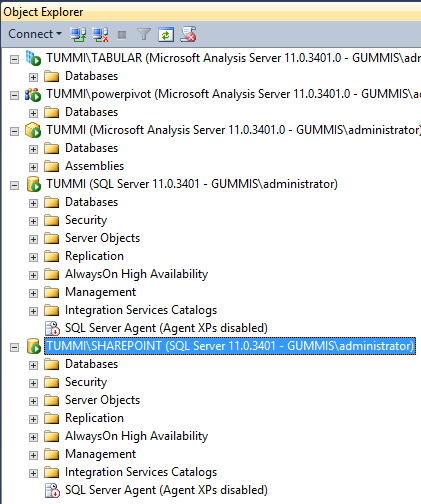Click the Refresh toolbar icon

coord(166,35)
